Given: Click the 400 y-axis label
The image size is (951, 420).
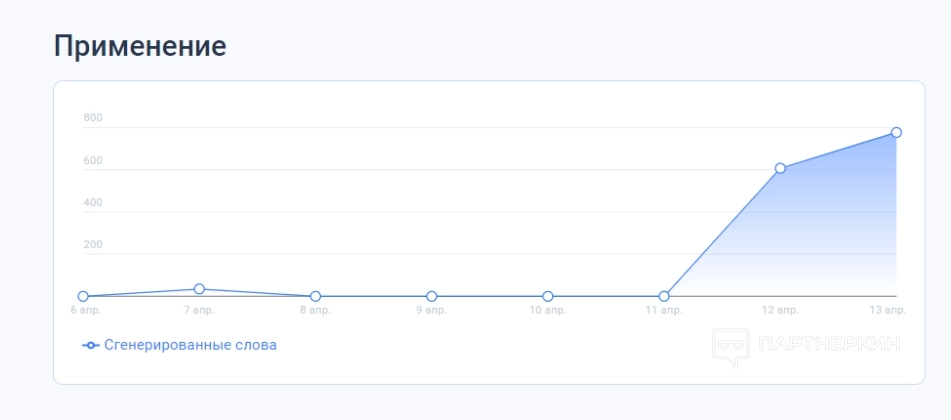Looking at the screenshot, I should pyautogui.click(x=93, y=203).
